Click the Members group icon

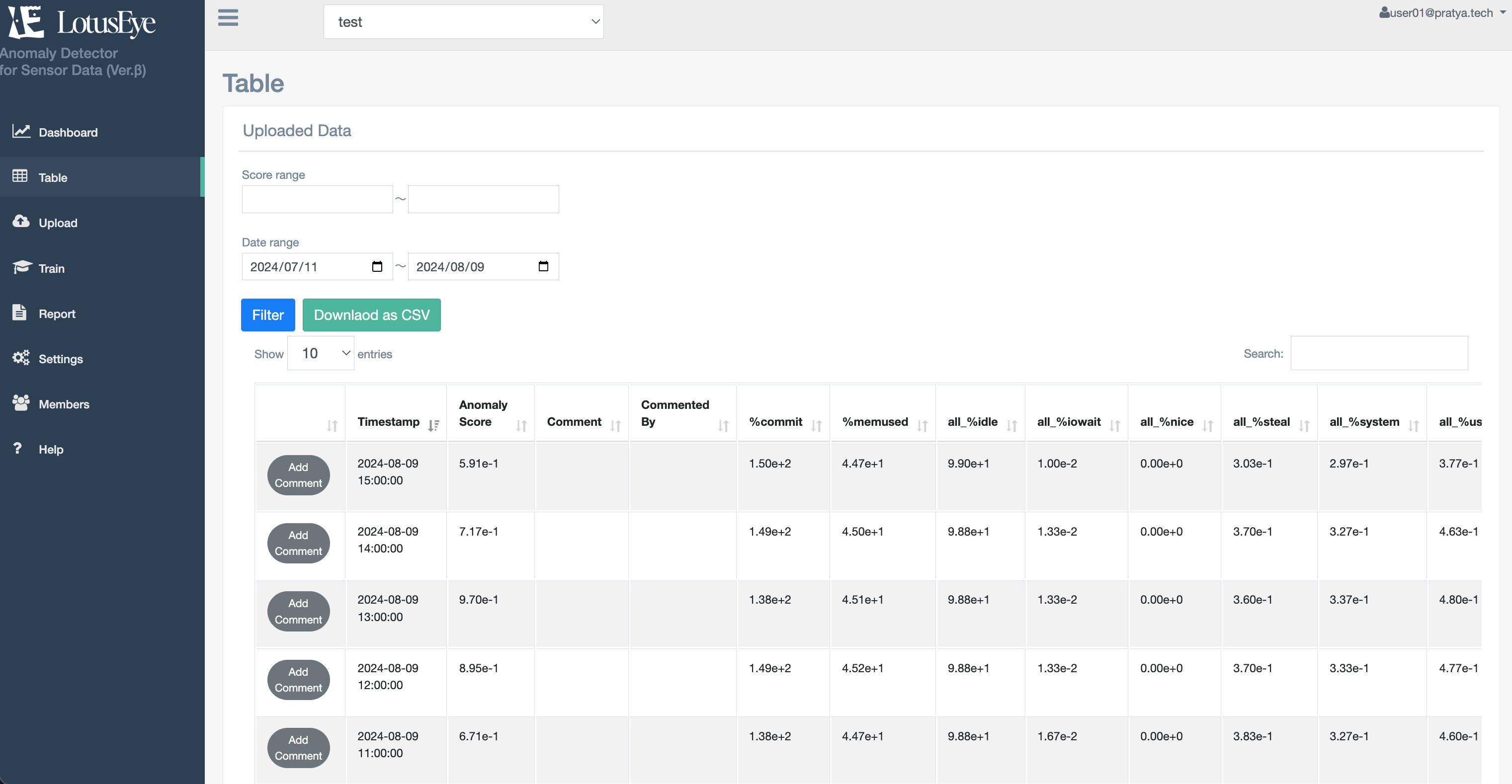(x=21, y=403)
